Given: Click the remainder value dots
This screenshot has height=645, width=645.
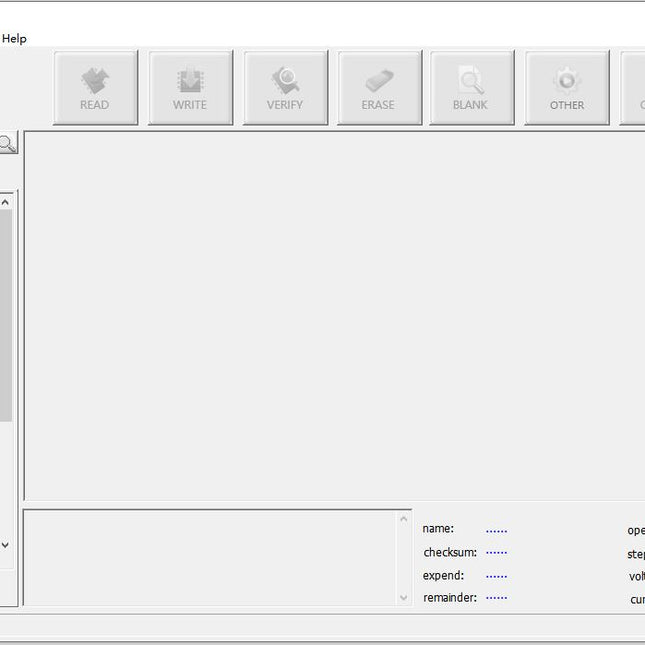Looking at the screenshot, I should [497, 597].
